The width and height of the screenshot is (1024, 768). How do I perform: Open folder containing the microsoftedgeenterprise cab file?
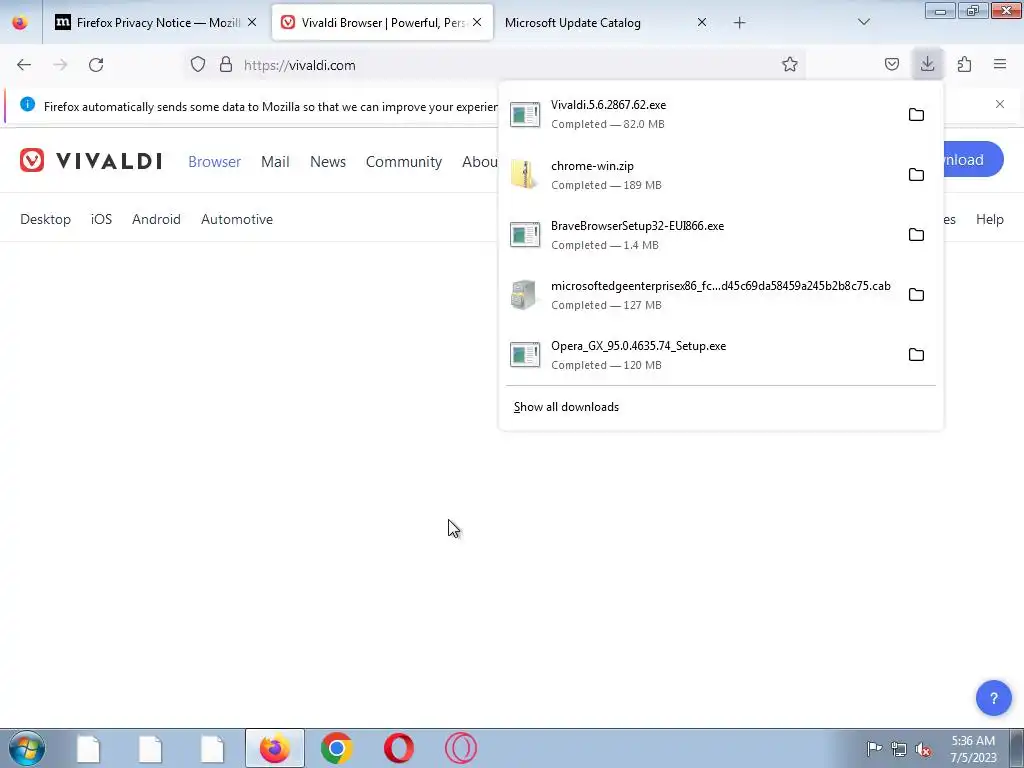tap(916, 295)
